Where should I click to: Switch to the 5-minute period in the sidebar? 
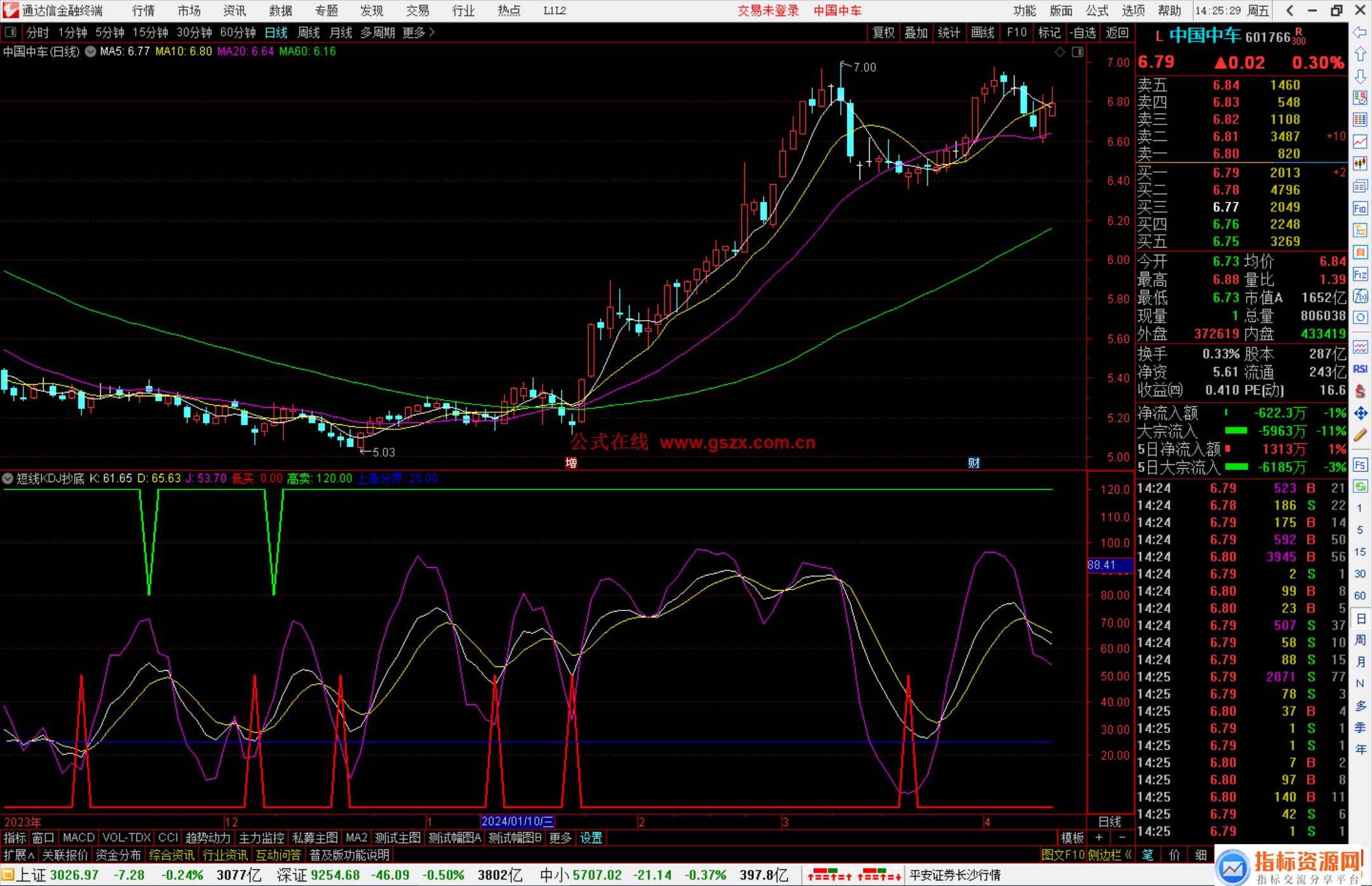click(1359, 530)
